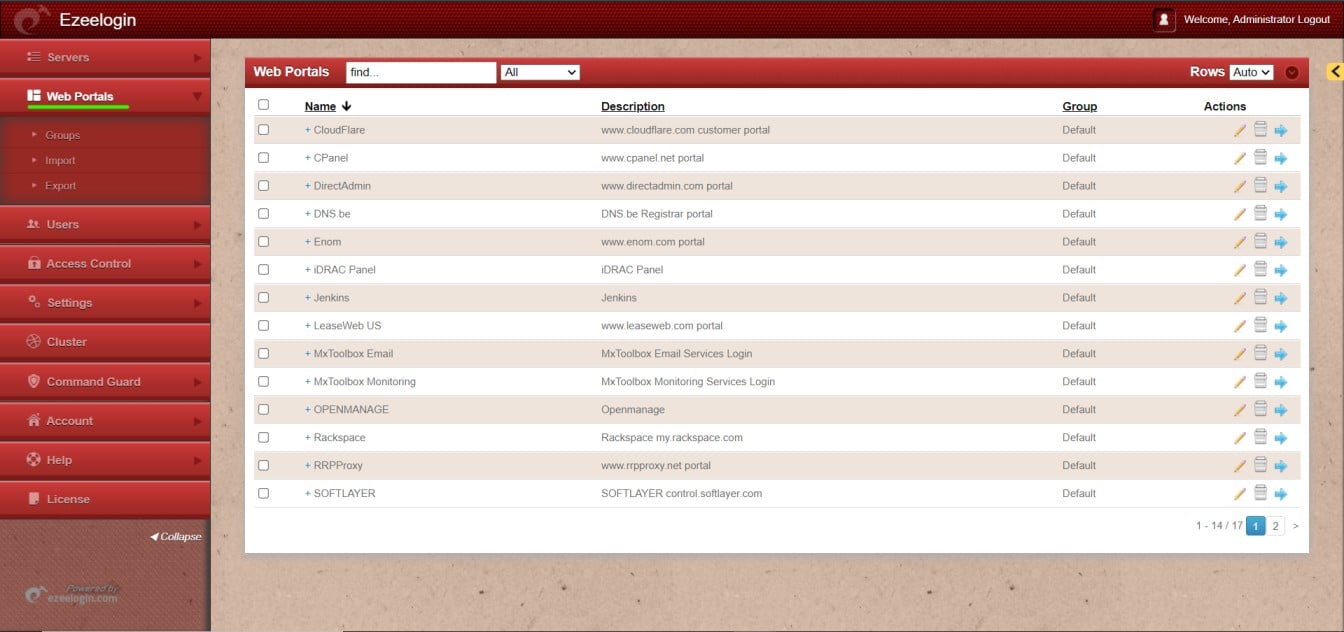Open the Rows Auto dropdown
The image size is (1344, 632).
click(1251, 72)
